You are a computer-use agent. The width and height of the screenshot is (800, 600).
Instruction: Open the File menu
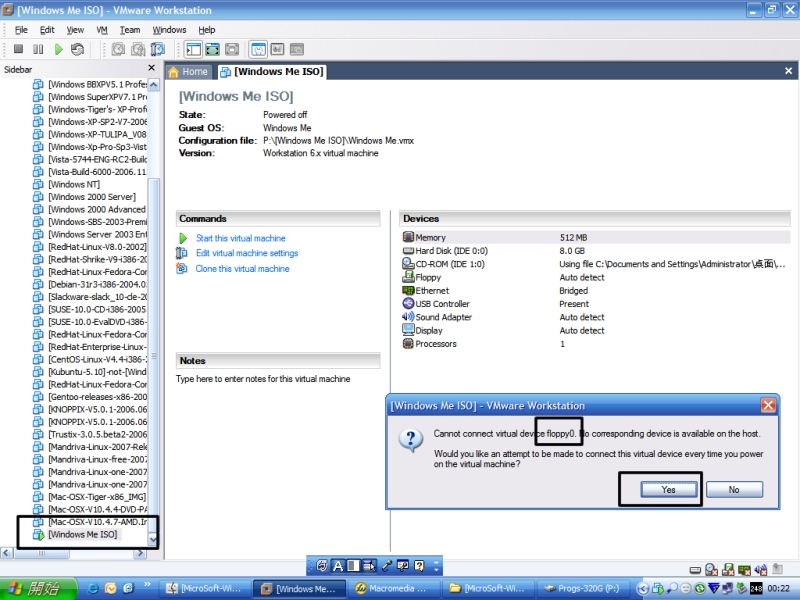pos(21,30)
